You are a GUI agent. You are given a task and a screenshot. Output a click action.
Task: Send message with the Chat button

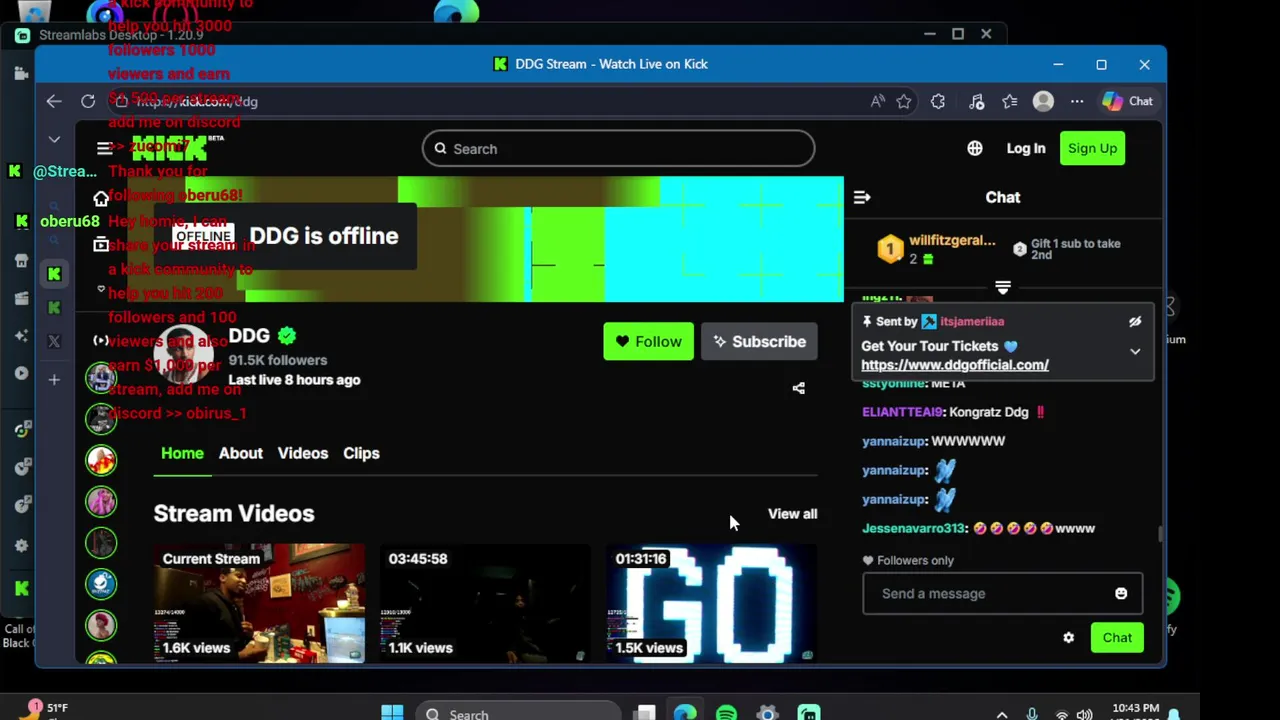[1117, 637]
